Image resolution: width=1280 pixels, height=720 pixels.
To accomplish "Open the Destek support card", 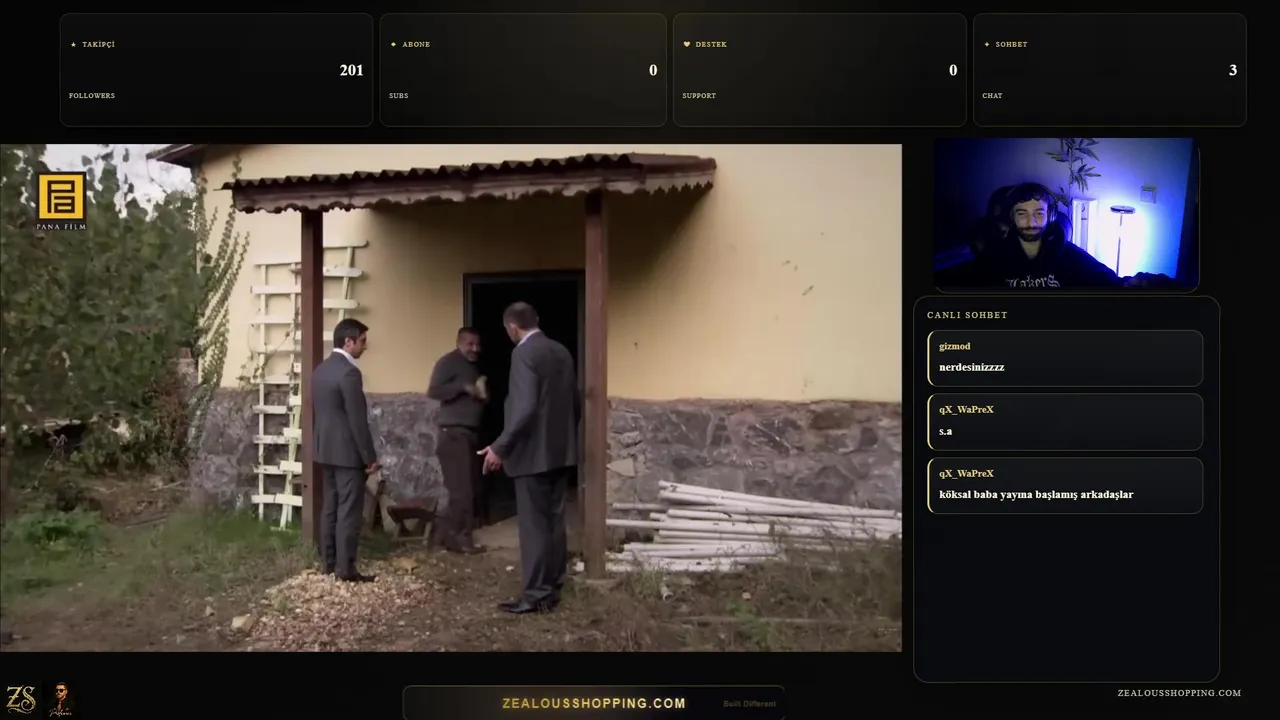I will [x=820, y=70].
